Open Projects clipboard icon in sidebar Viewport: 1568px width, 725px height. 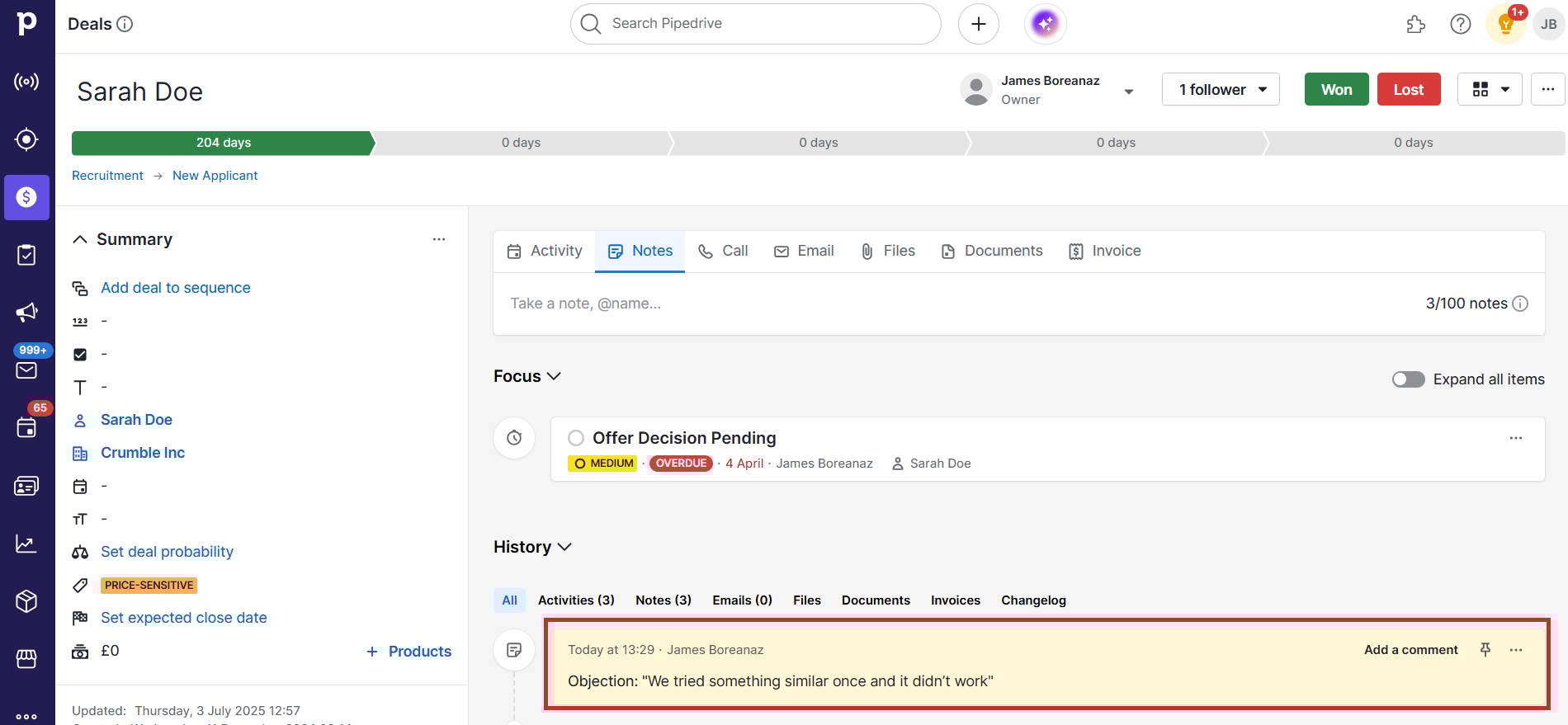point(26,255)
